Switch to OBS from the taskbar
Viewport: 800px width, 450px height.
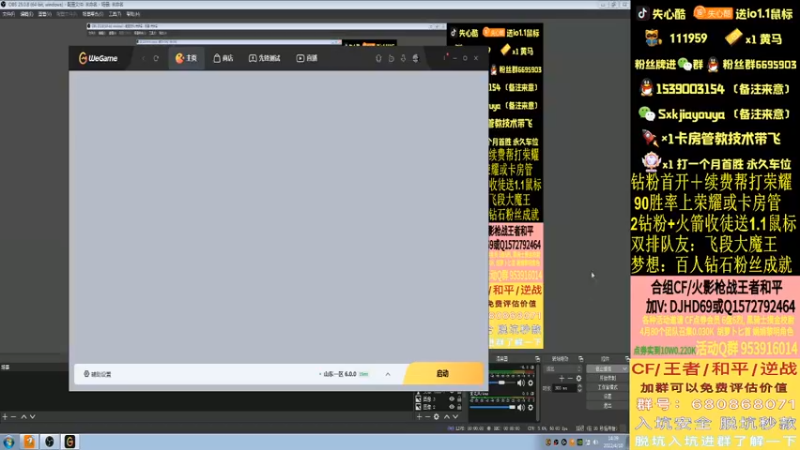pos(49,441)
